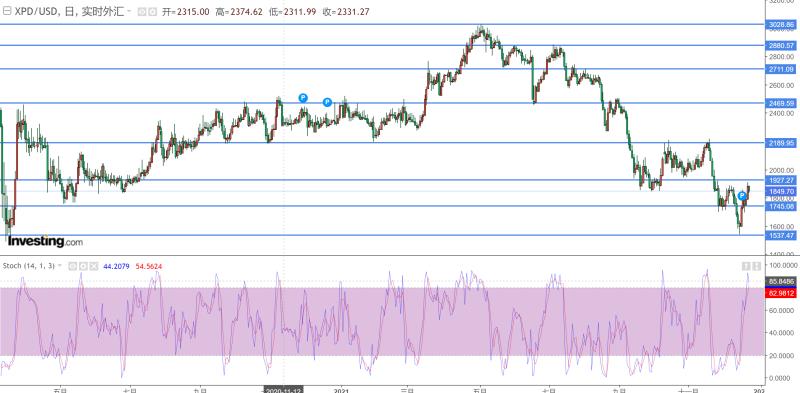Viewport: 800px width, 393px height.
Task: Select the 1745.08 horizontal line label
Action: point(781,206)
